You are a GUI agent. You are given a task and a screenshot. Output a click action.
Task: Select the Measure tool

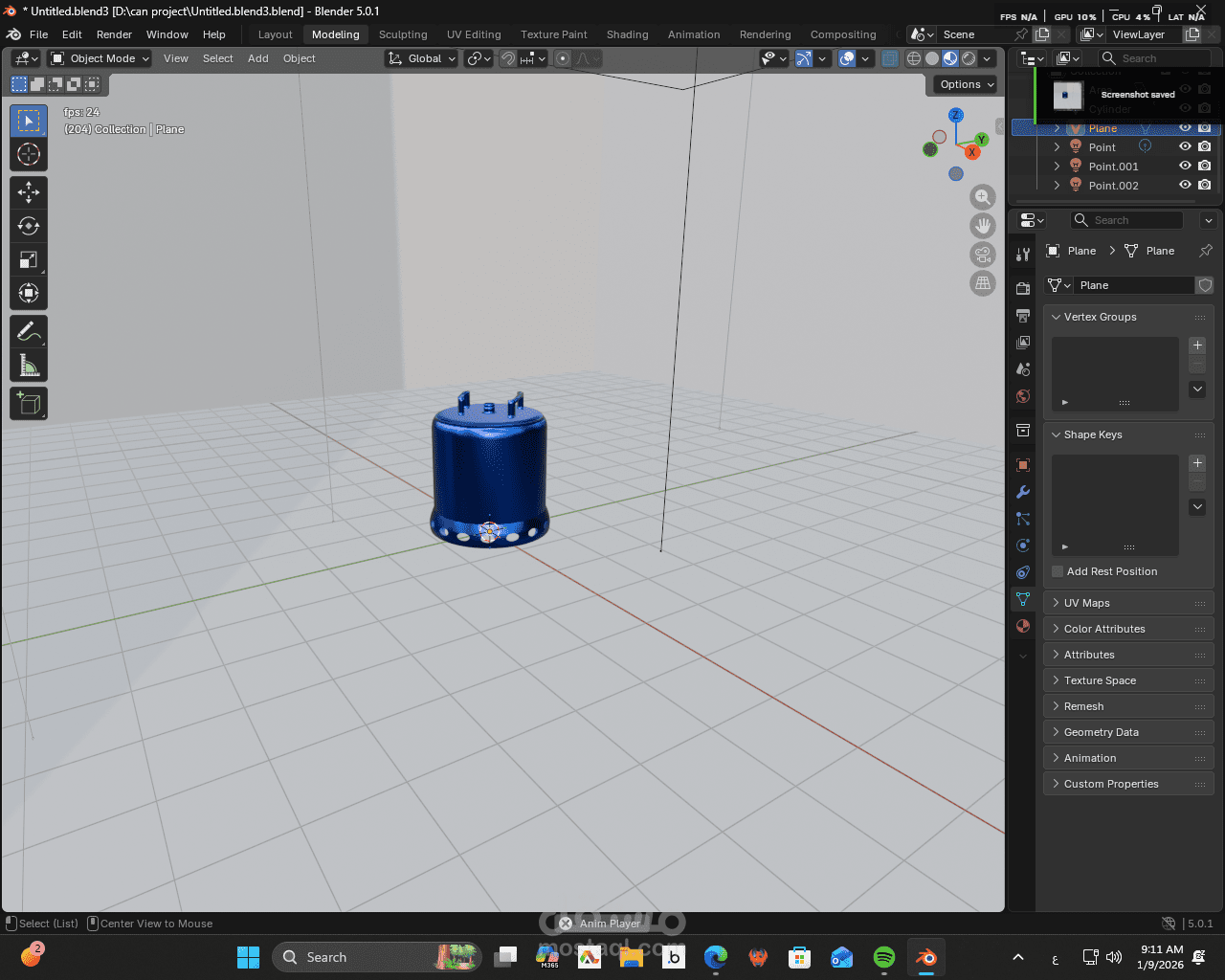pyautogui.click(x=29, y=365)
